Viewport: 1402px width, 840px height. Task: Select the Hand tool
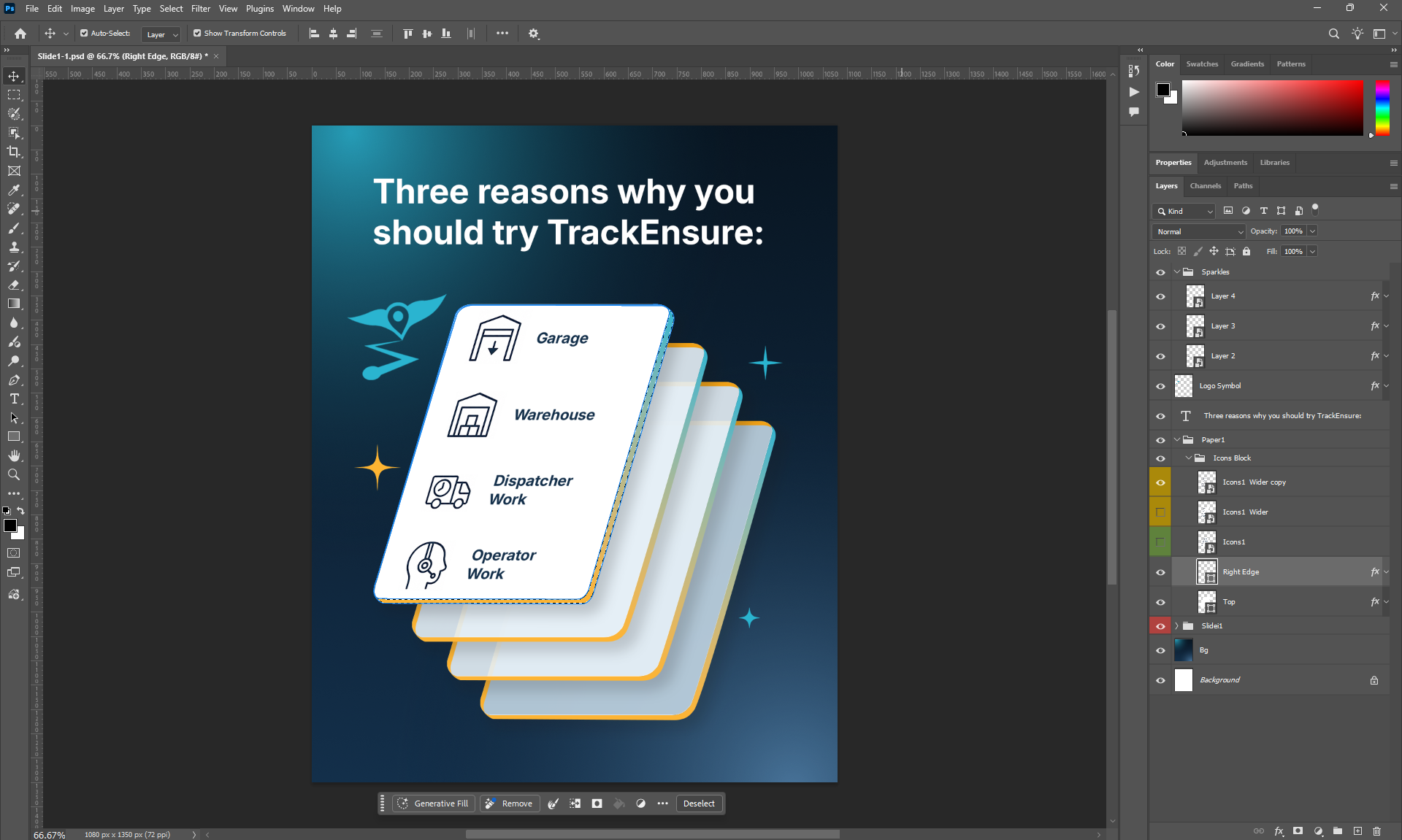[x=14, y=455]
